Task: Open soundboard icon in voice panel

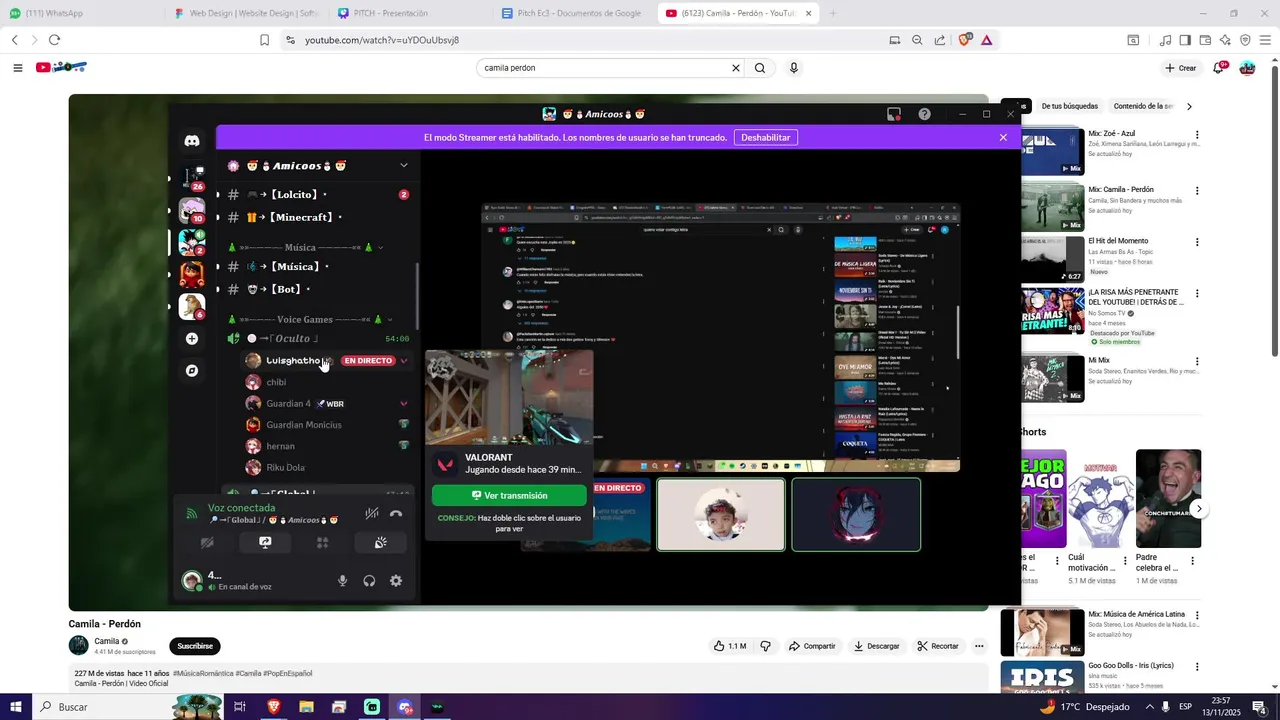Action: pos(381,543)
